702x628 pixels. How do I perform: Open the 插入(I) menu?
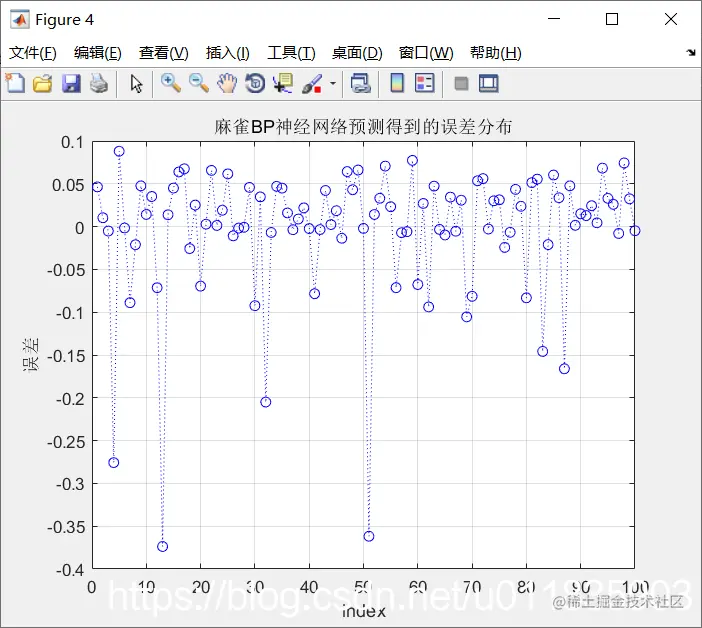click(227, 53)
